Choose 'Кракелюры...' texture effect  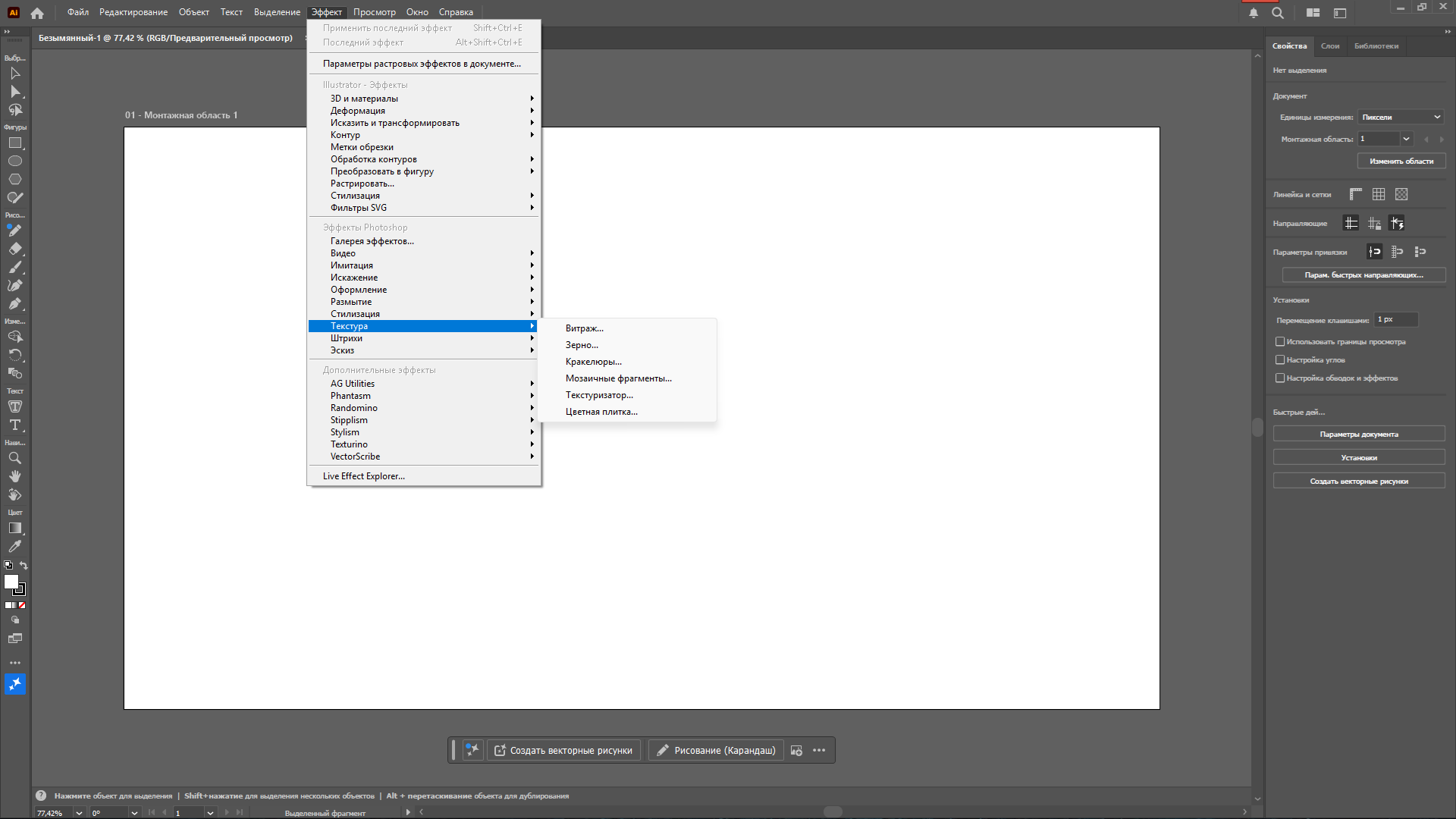[627, 362]
